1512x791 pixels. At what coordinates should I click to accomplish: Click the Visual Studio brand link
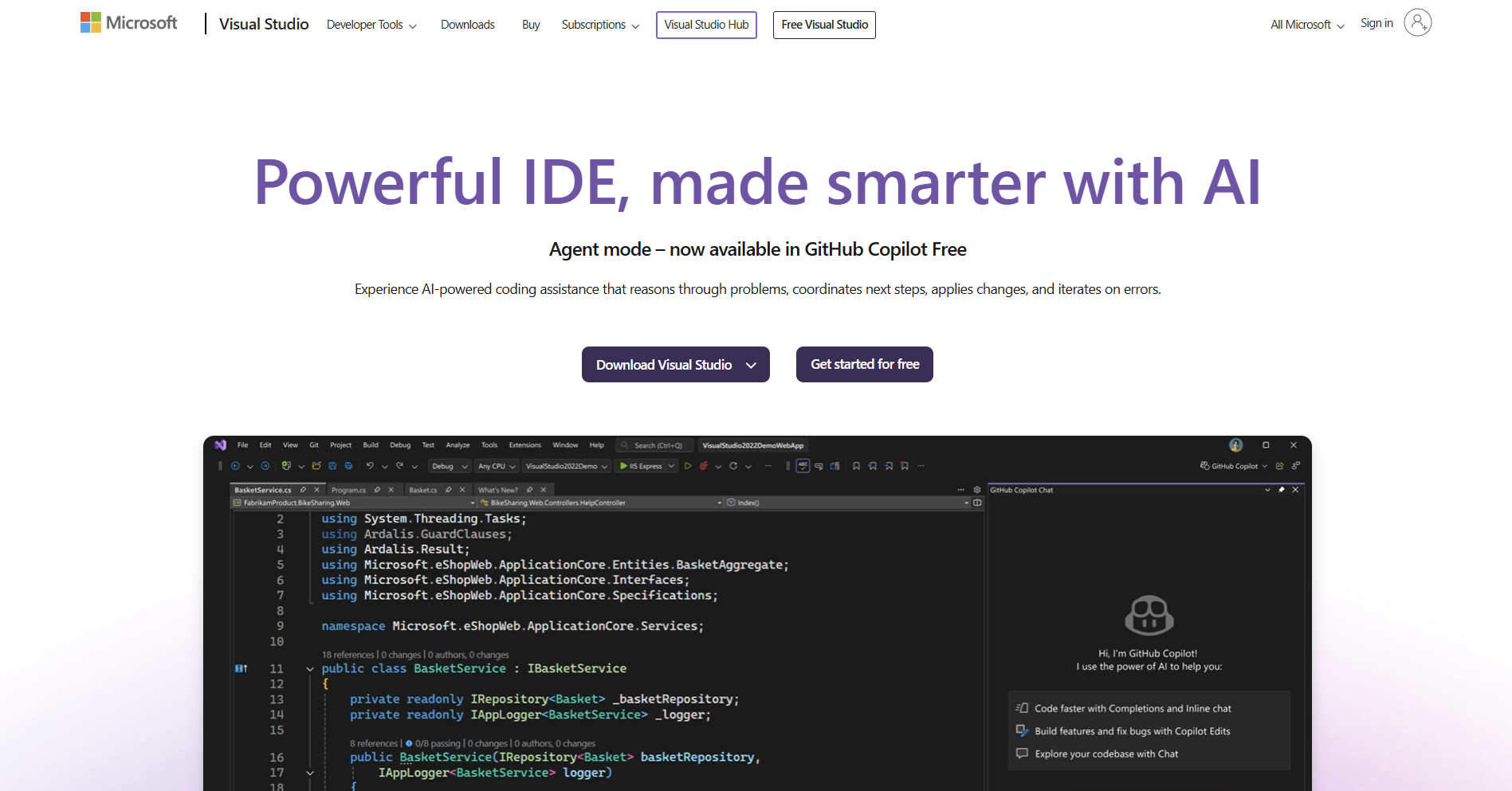264,24
